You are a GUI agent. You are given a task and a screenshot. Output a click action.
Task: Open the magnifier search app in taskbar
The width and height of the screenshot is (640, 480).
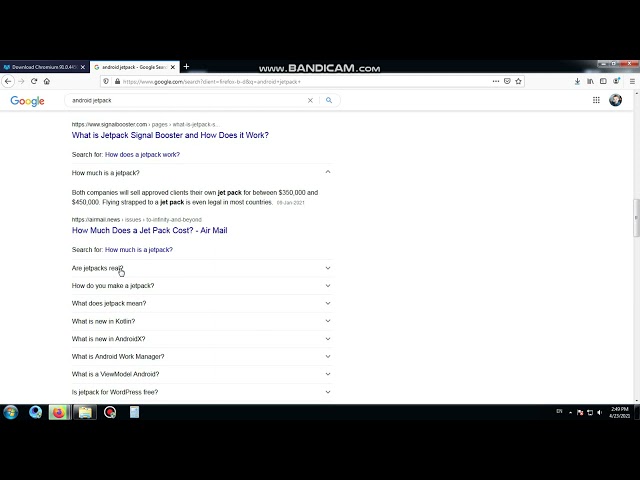click(36, 412)
